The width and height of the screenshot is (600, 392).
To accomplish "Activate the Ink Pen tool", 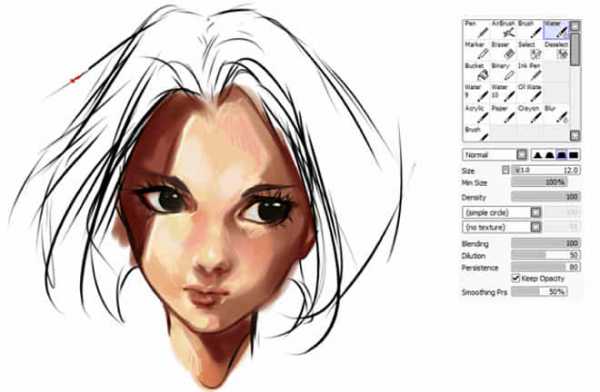I will [x=529, y=72].
